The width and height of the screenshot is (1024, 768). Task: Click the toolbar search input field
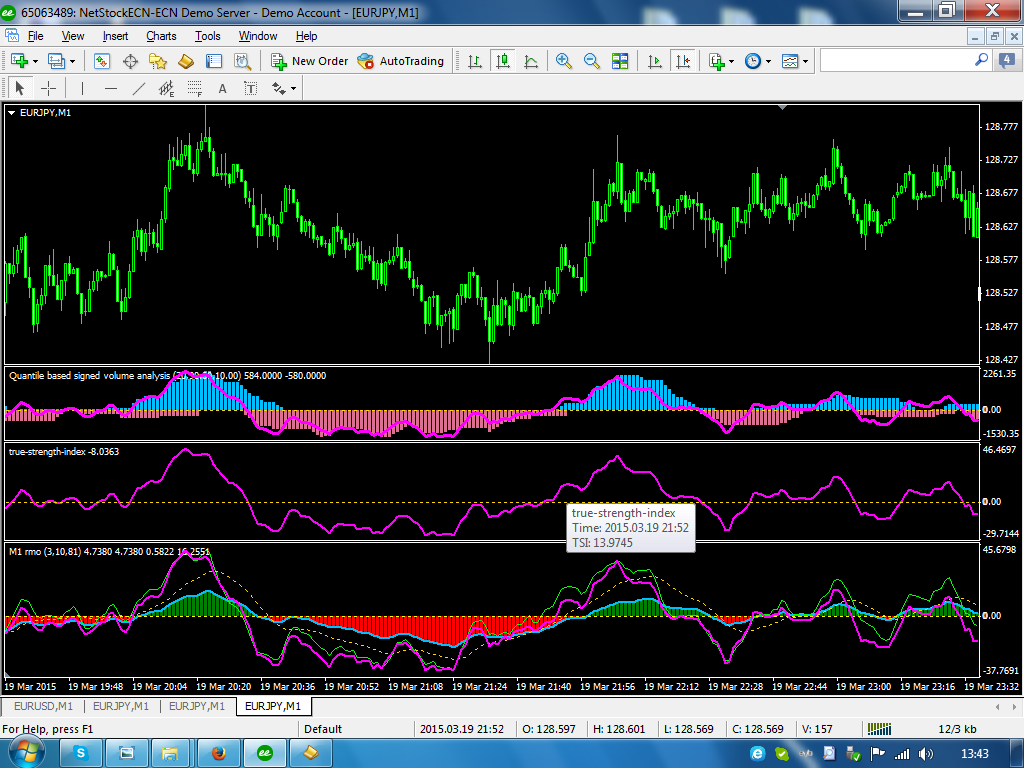point(897,61)
